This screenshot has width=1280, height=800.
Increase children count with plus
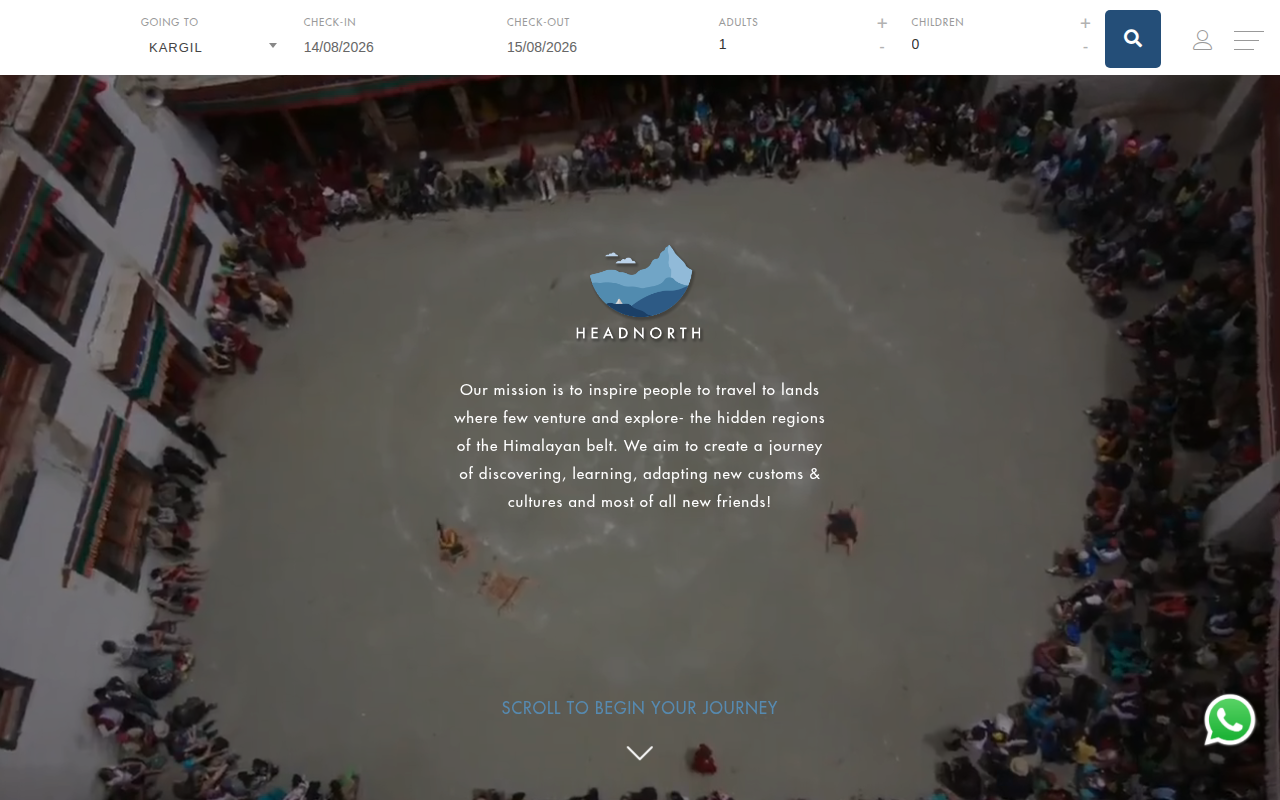[x=1085, y=23]
